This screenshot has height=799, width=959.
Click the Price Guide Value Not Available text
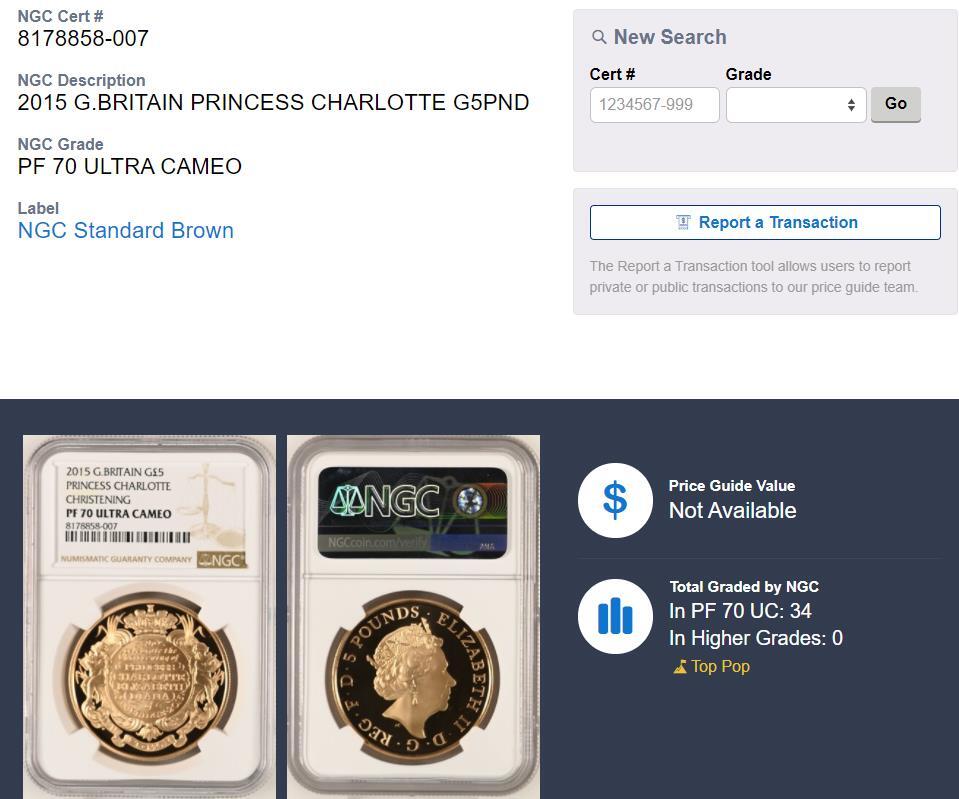point(733,510)
